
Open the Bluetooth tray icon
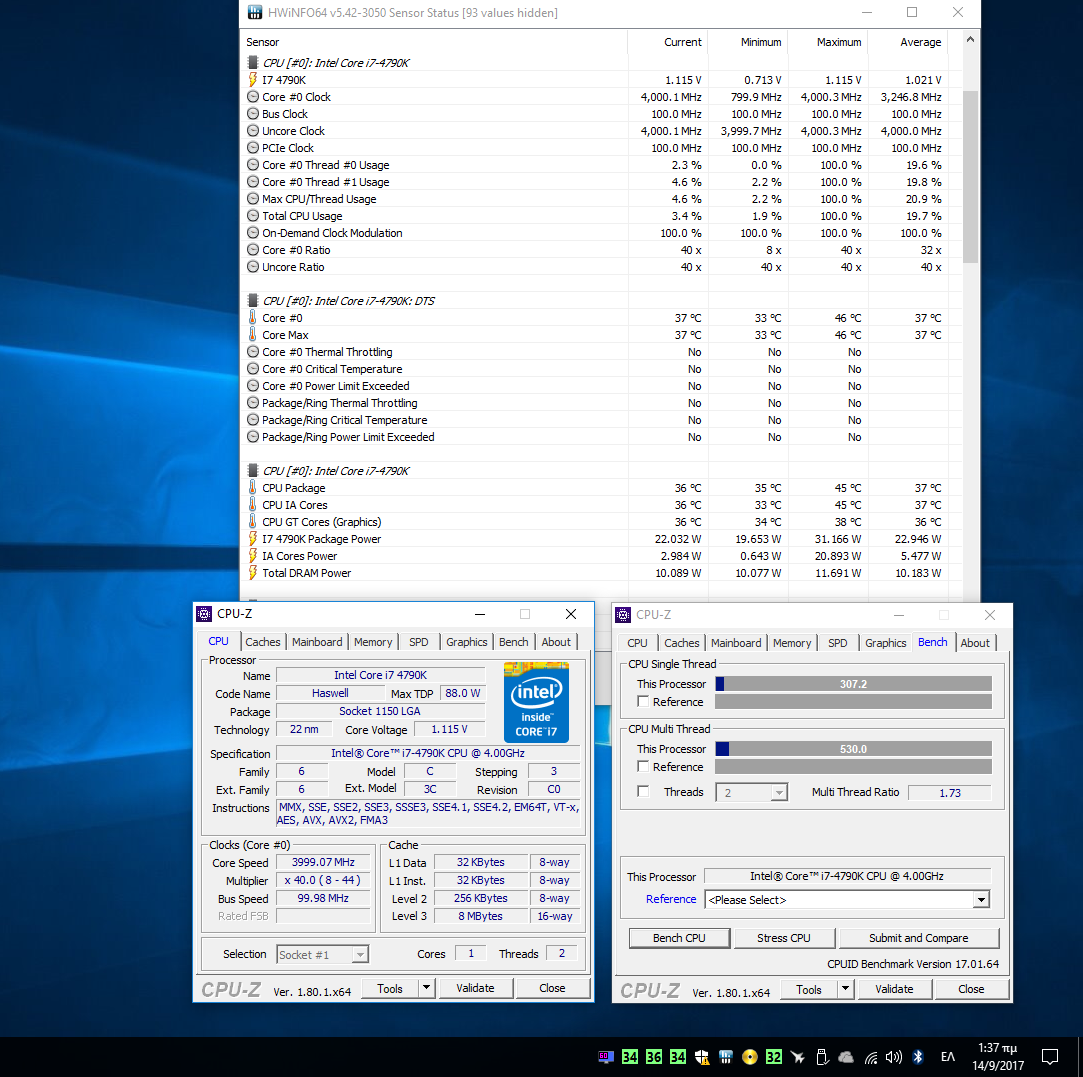pyautogui.click(x=918, y=1056)
